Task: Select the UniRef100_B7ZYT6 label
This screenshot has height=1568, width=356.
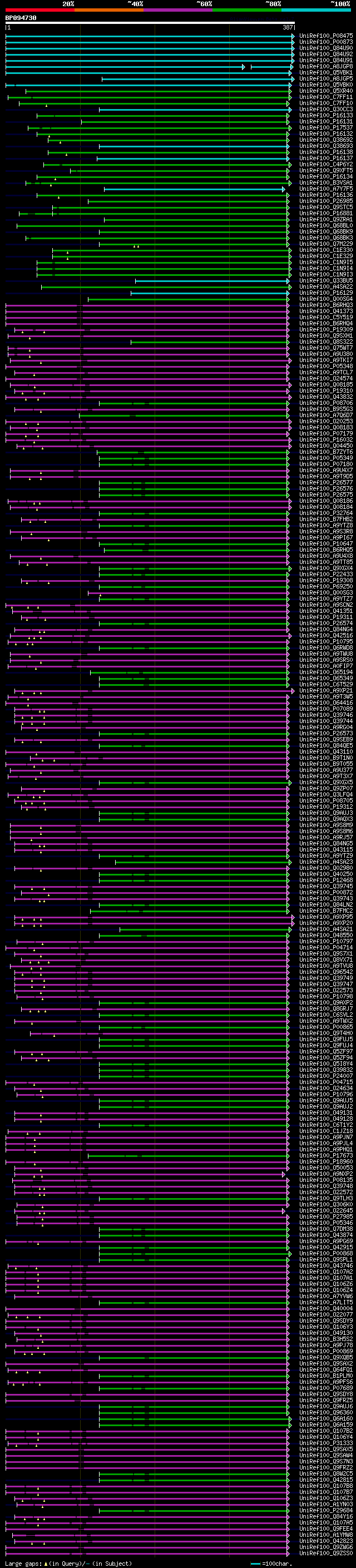Action: pyautogui.click(x=326, y=452)
